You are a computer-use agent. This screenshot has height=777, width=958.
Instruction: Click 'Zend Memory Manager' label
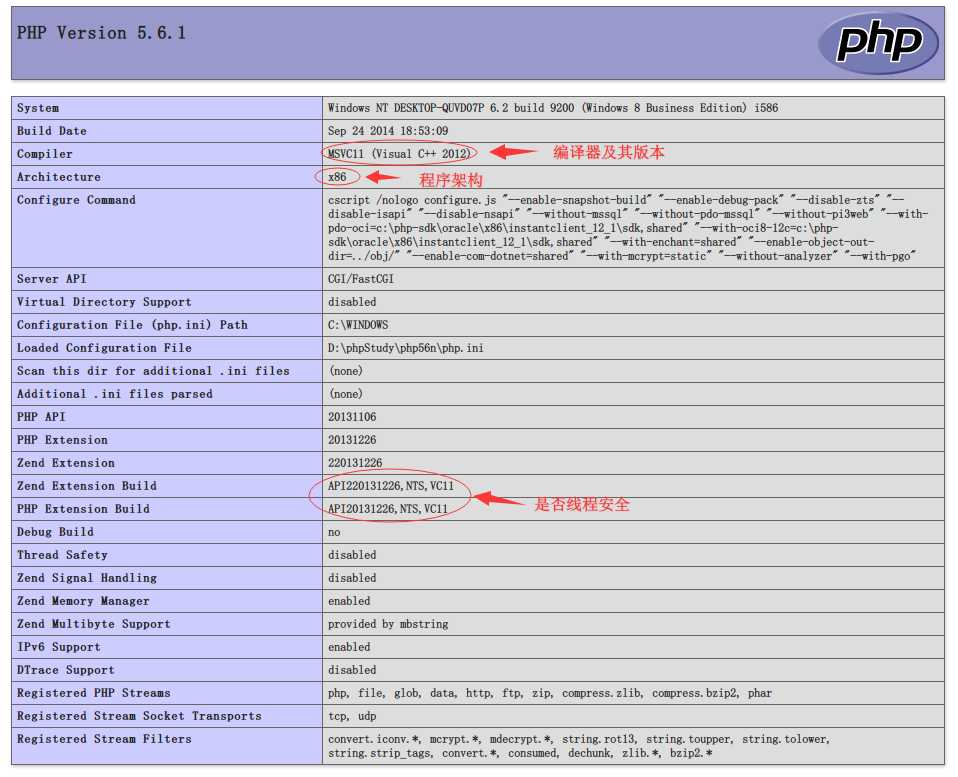(83, 601)
